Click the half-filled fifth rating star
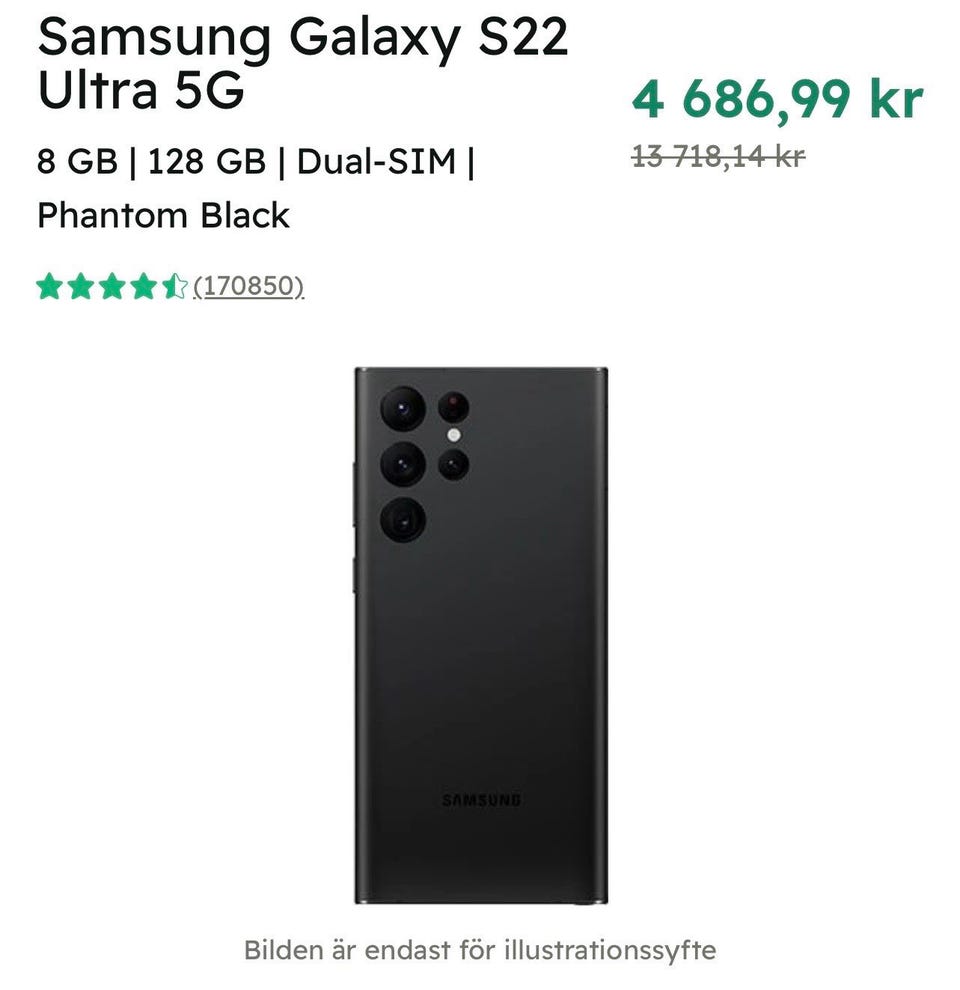 (174, 288)
